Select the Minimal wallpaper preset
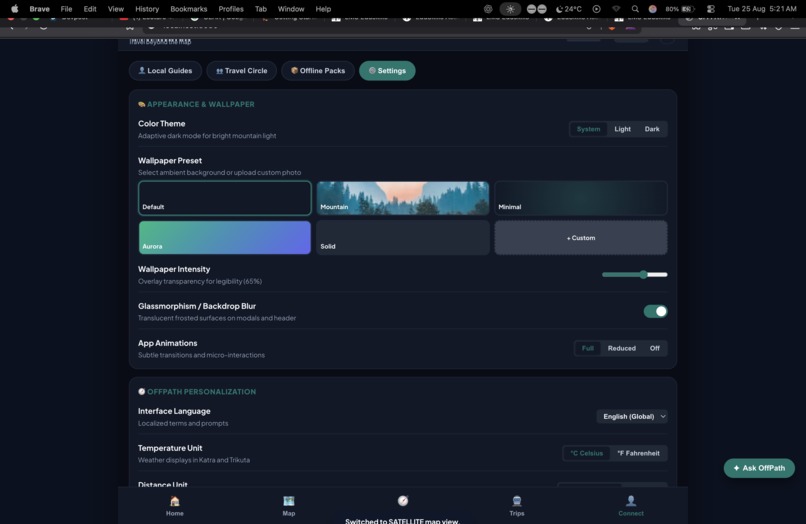 click(581, 198)
